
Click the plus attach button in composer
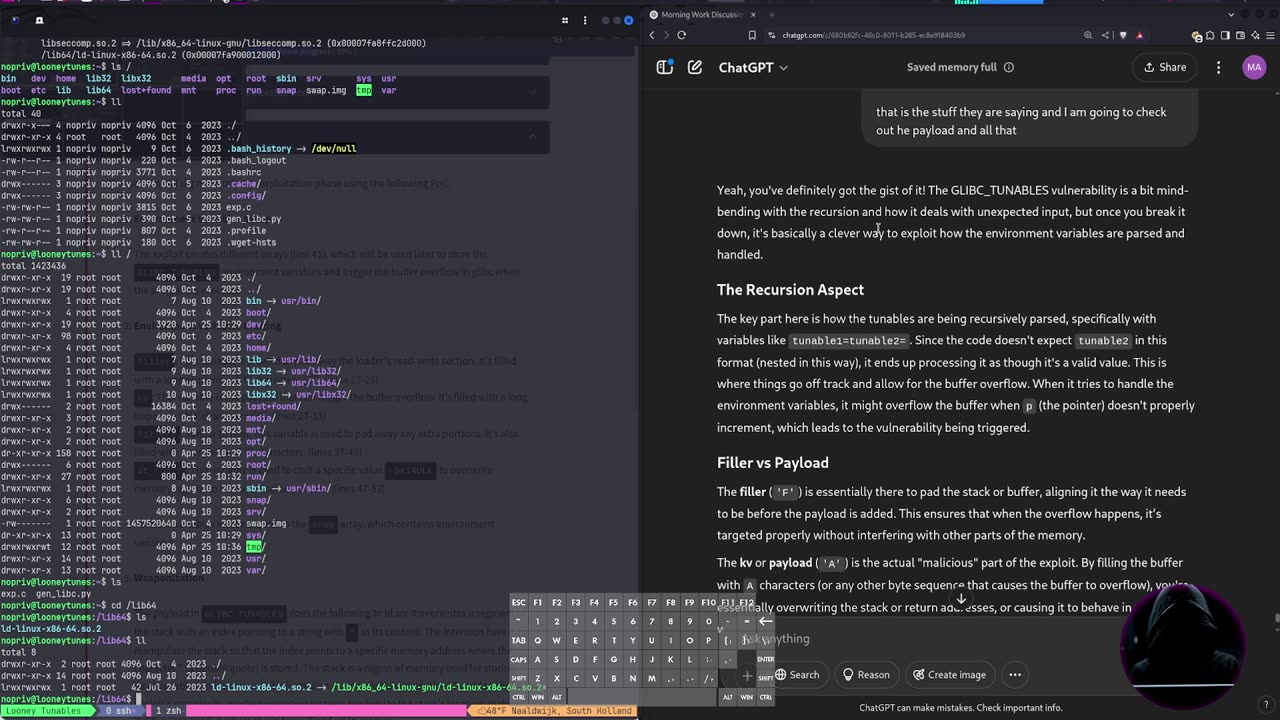(746, 674)
